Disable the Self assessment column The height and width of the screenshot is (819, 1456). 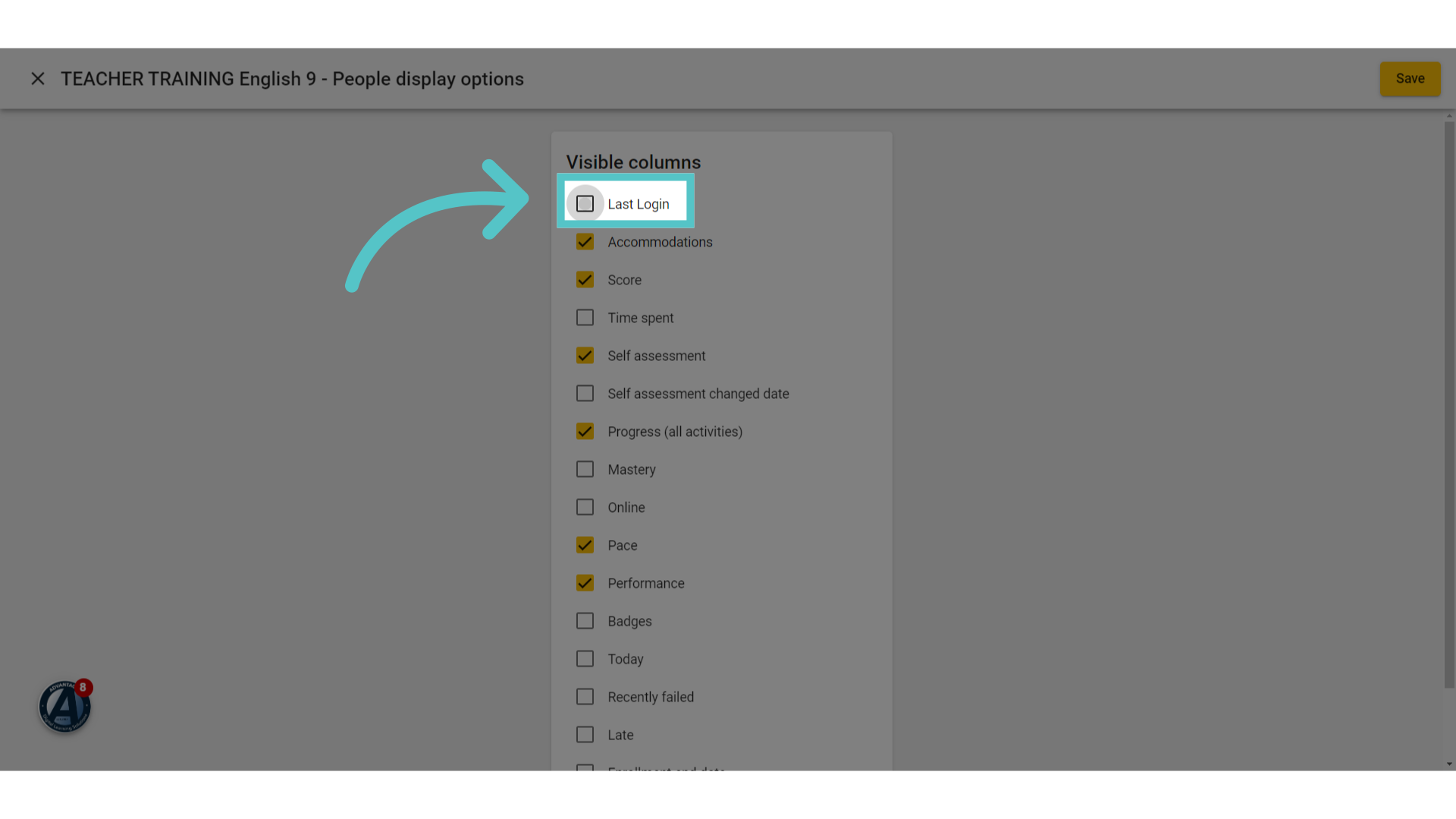pyautogui.click(x=585, y=356)
